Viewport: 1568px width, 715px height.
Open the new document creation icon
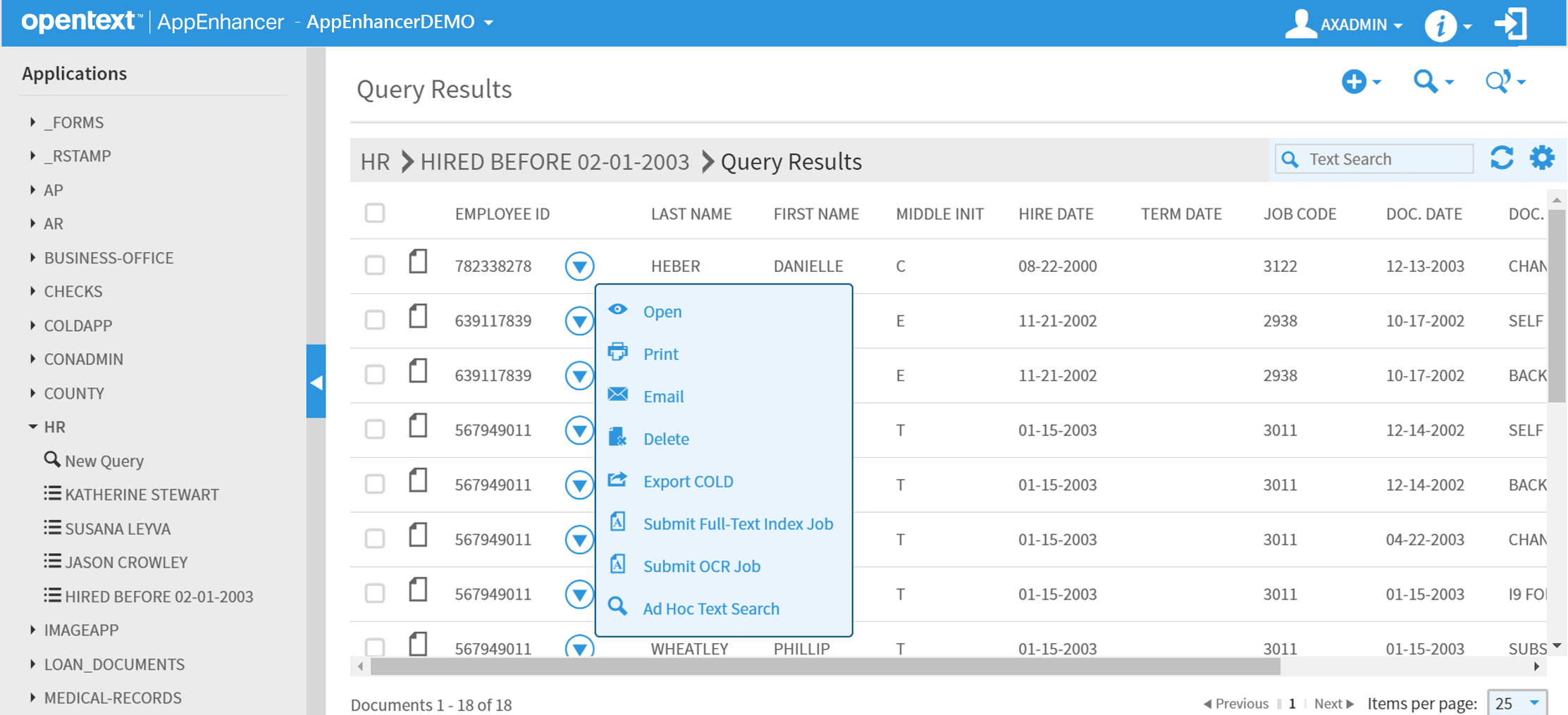pyautogui.click(x=1354, y=82)
